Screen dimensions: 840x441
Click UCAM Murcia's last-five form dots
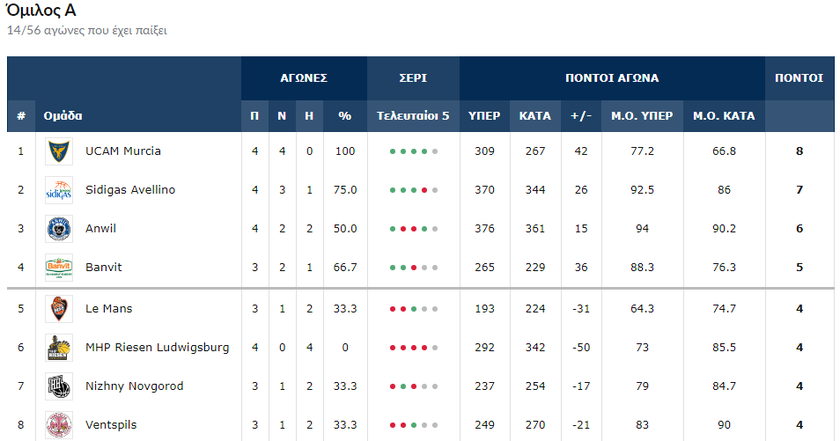(413, 152)
